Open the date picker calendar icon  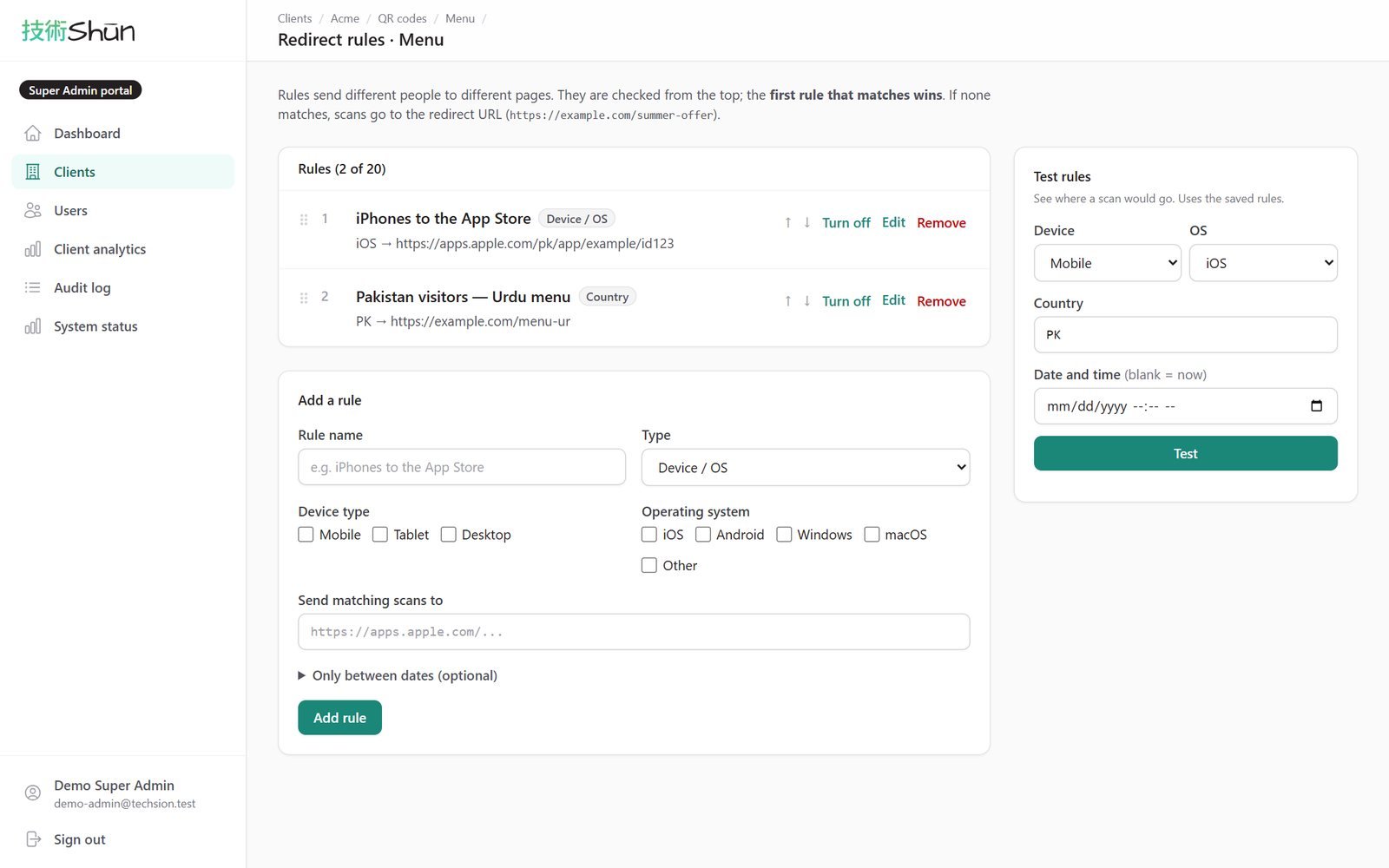[x=1317, y=406]
